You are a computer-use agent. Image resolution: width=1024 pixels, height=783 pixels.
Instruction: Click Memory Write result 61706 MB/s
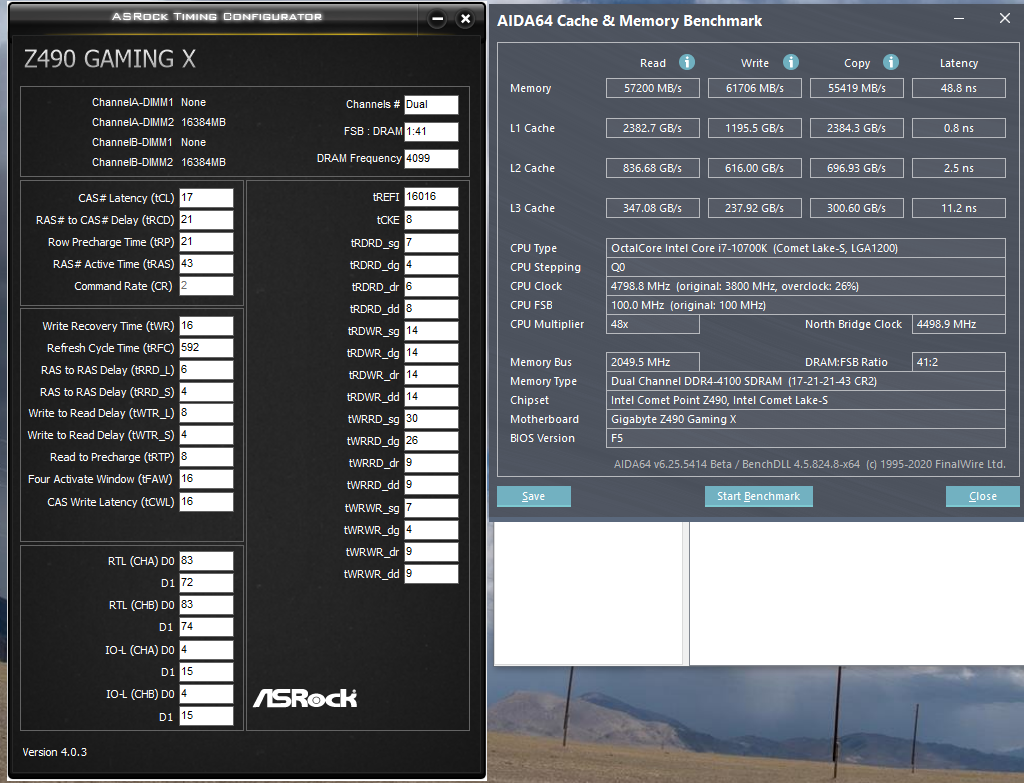pos(754,88)
